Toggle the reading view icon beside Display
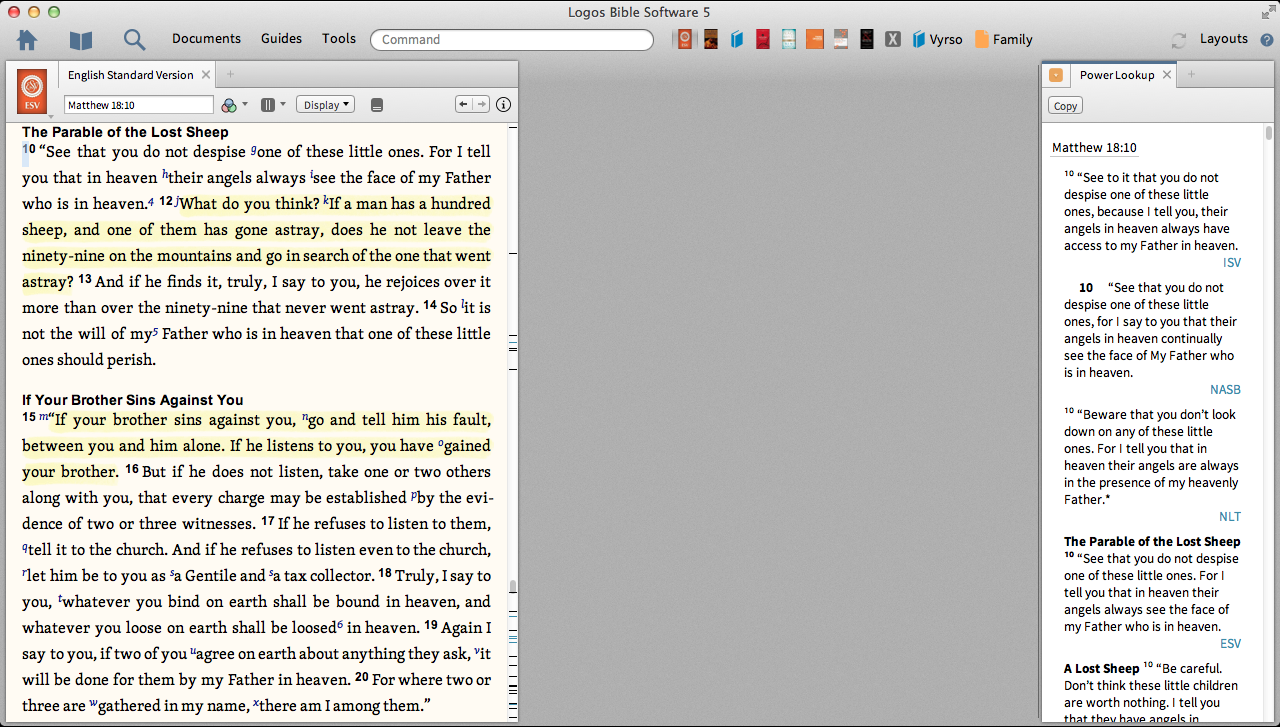 pyautogui.click(x=377, y=105)
